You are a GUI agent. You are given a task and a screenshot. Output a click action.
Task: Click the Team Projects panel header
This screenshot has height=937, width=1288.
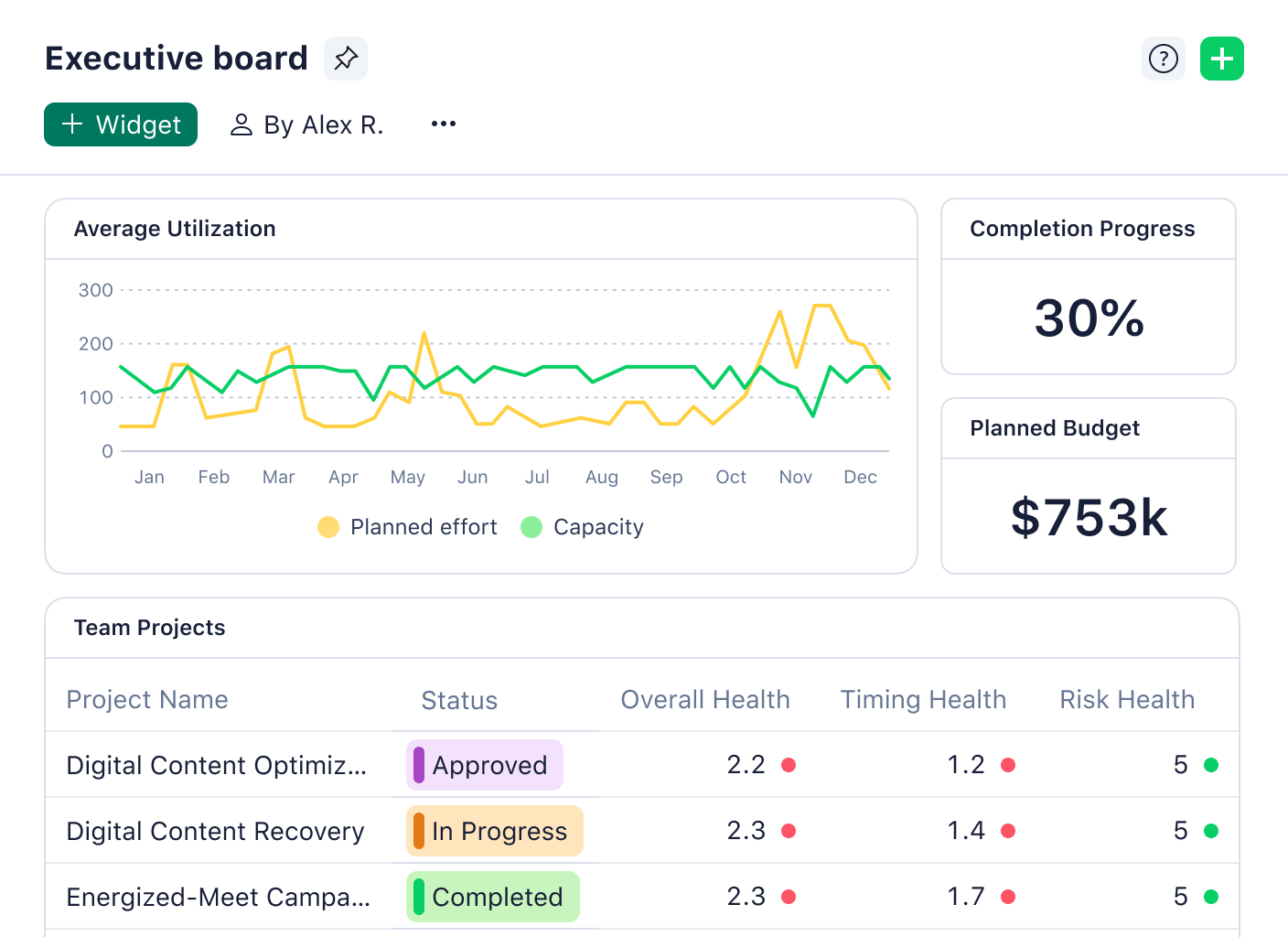(149, 628)
